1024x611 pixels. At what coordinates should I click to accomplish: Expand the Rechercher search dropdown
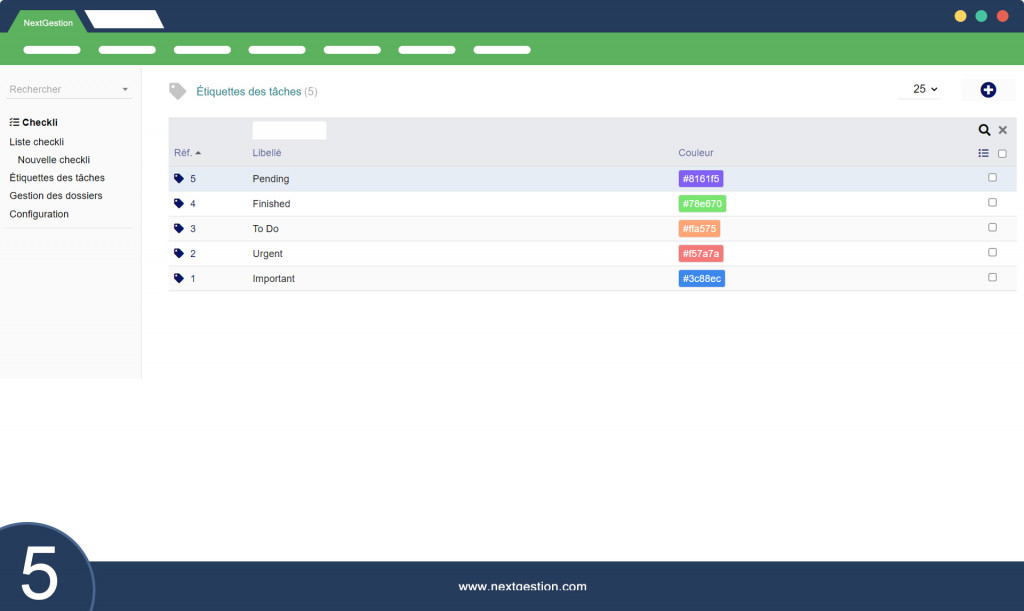click(125, 89)
